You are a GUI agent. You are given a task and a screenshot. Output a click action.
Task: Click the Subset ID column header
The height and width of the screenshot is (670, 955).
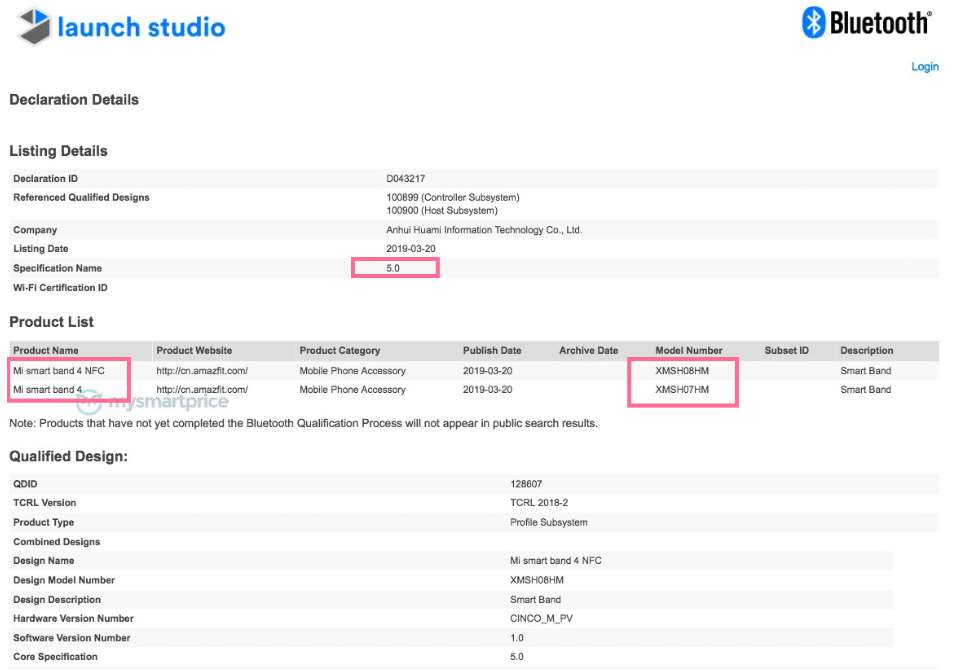786,351
